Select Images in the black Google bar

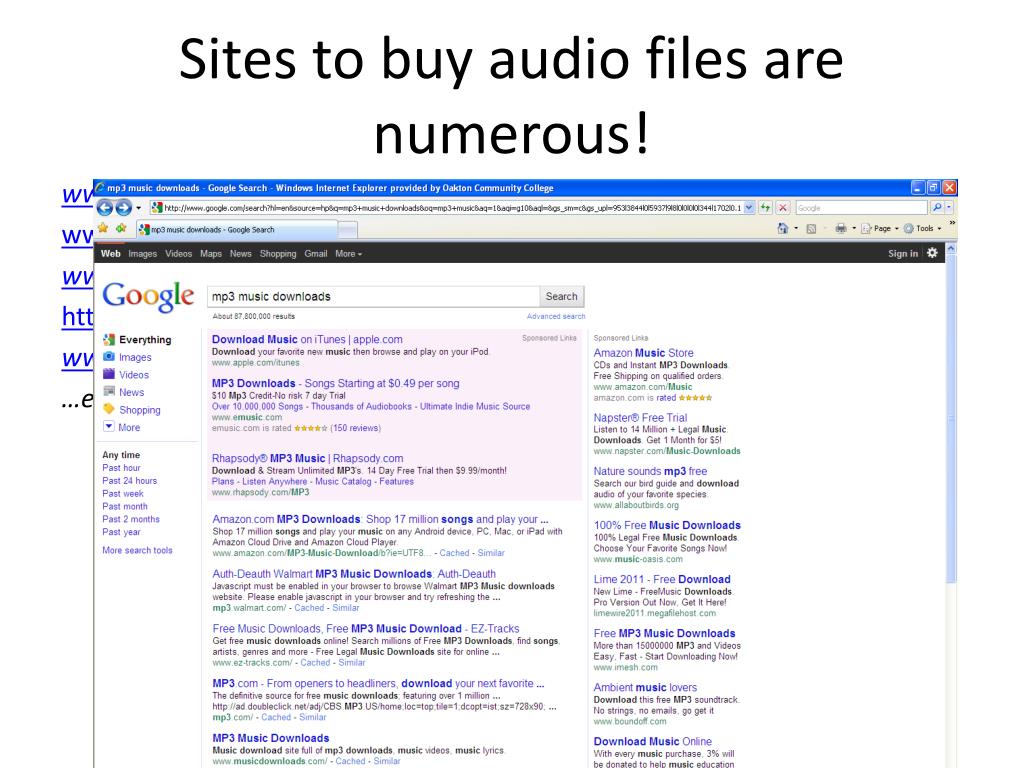pyautogui.click(x=142, y=253)
